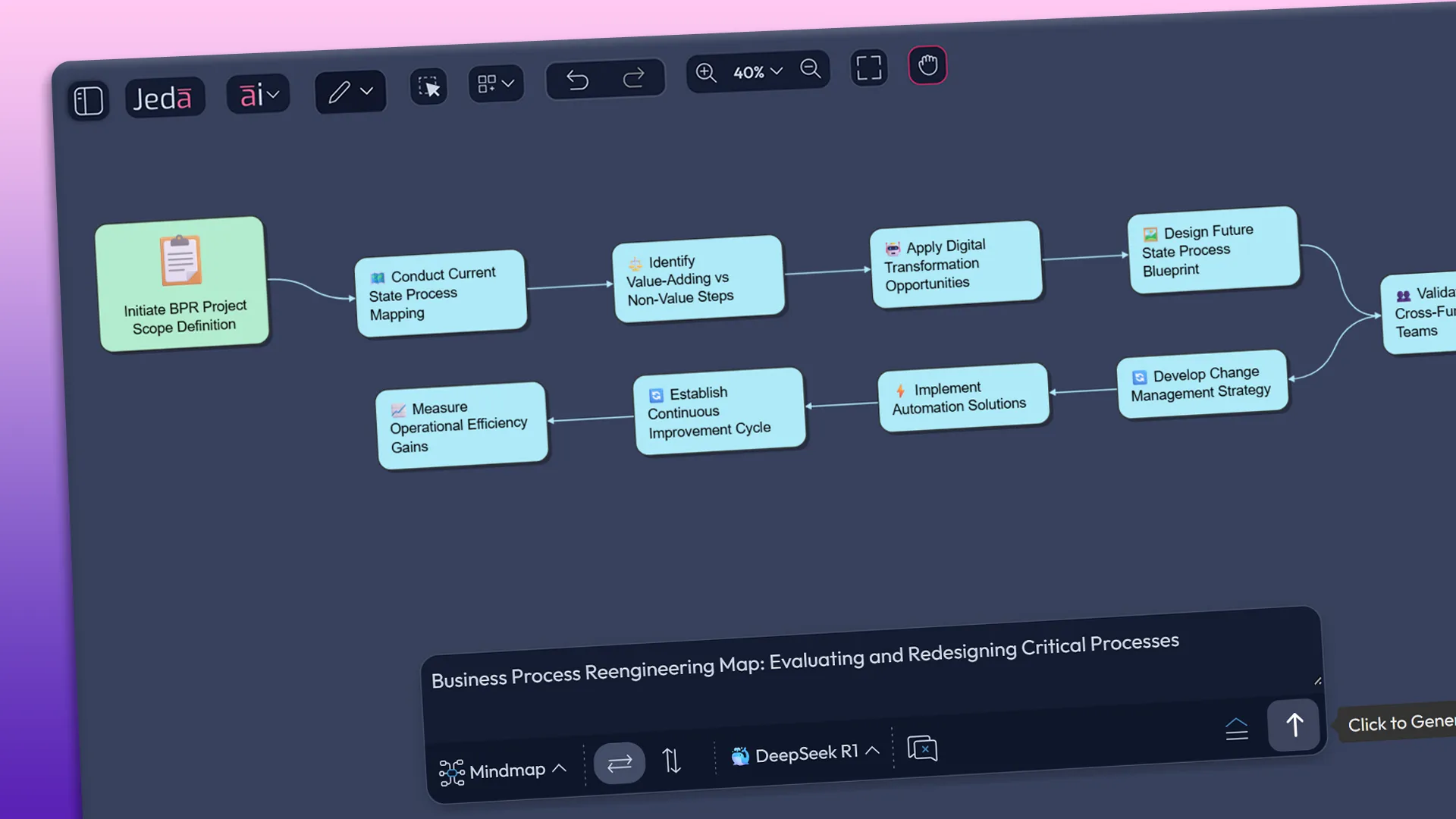This screenshot has height=819, width=1456.
Task: Click the fit-to-screen frame icon
Action: pyautogui.click(x=869, y=67)
